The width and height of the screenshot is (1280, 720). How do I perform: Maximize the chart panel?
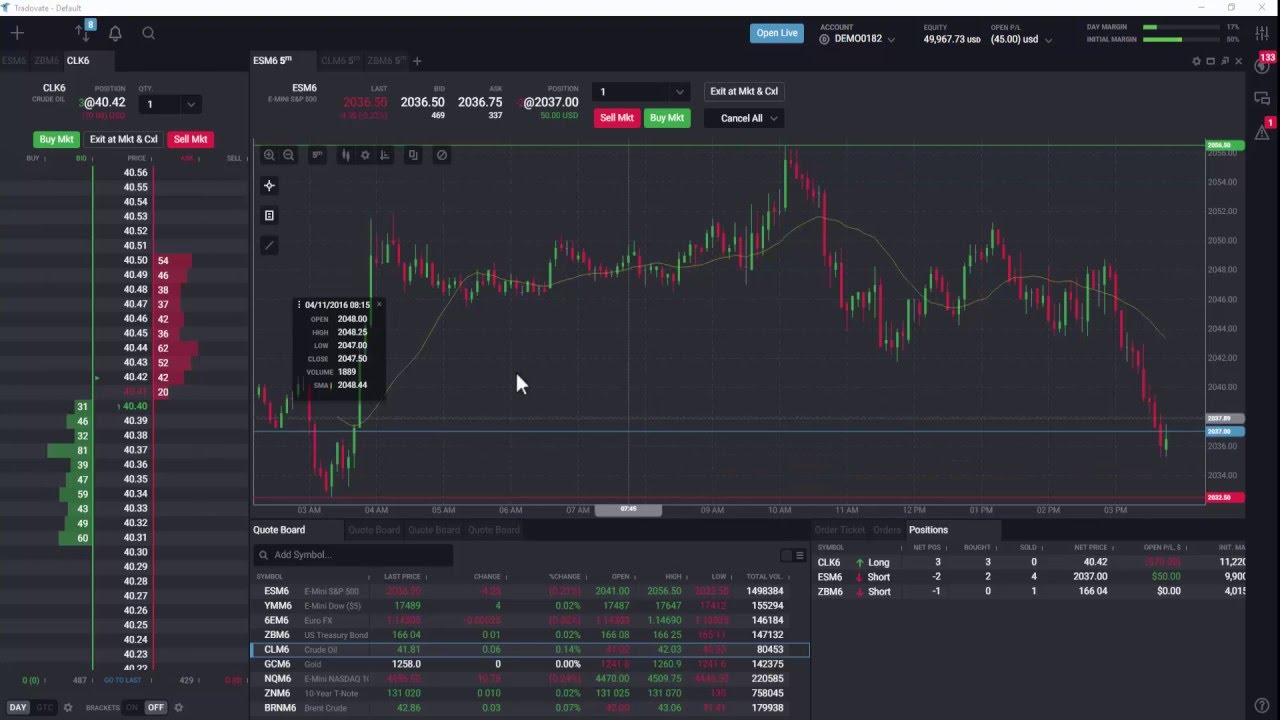click(x=1210, y=61)
